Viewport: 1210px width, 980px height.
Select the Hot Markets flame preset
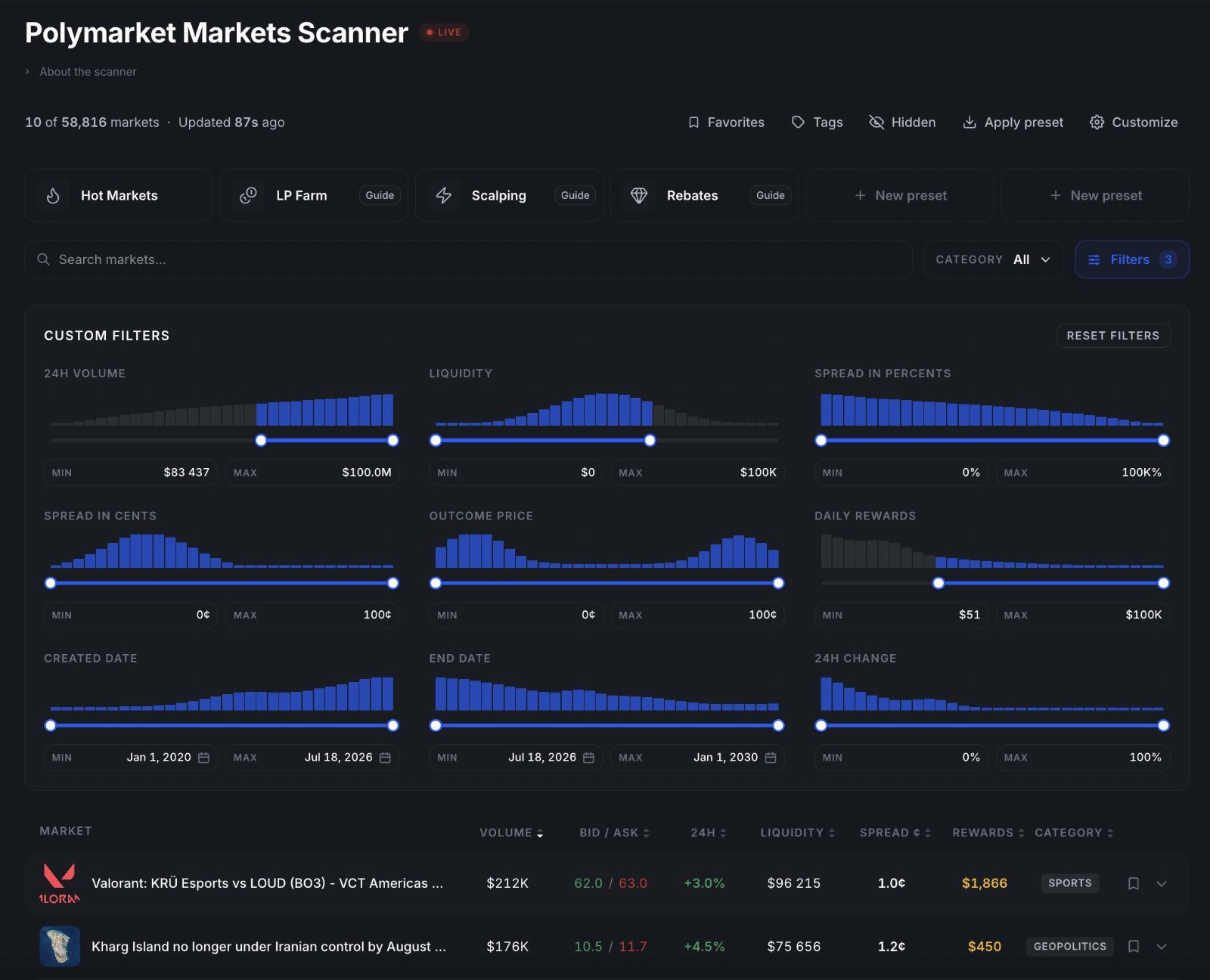click(119, 195)
